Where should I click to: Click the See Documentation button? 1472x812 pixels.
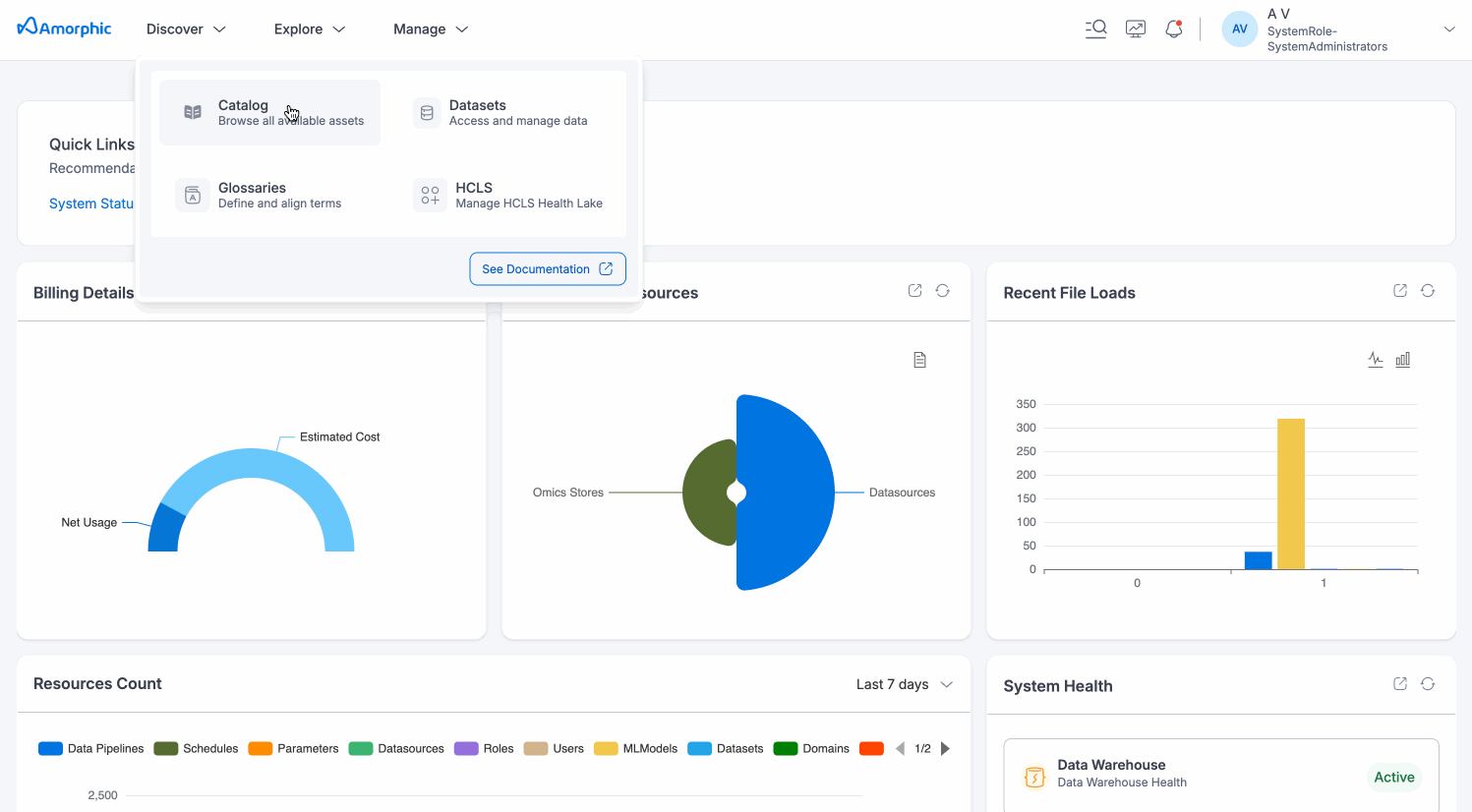(x=548, y=269)
